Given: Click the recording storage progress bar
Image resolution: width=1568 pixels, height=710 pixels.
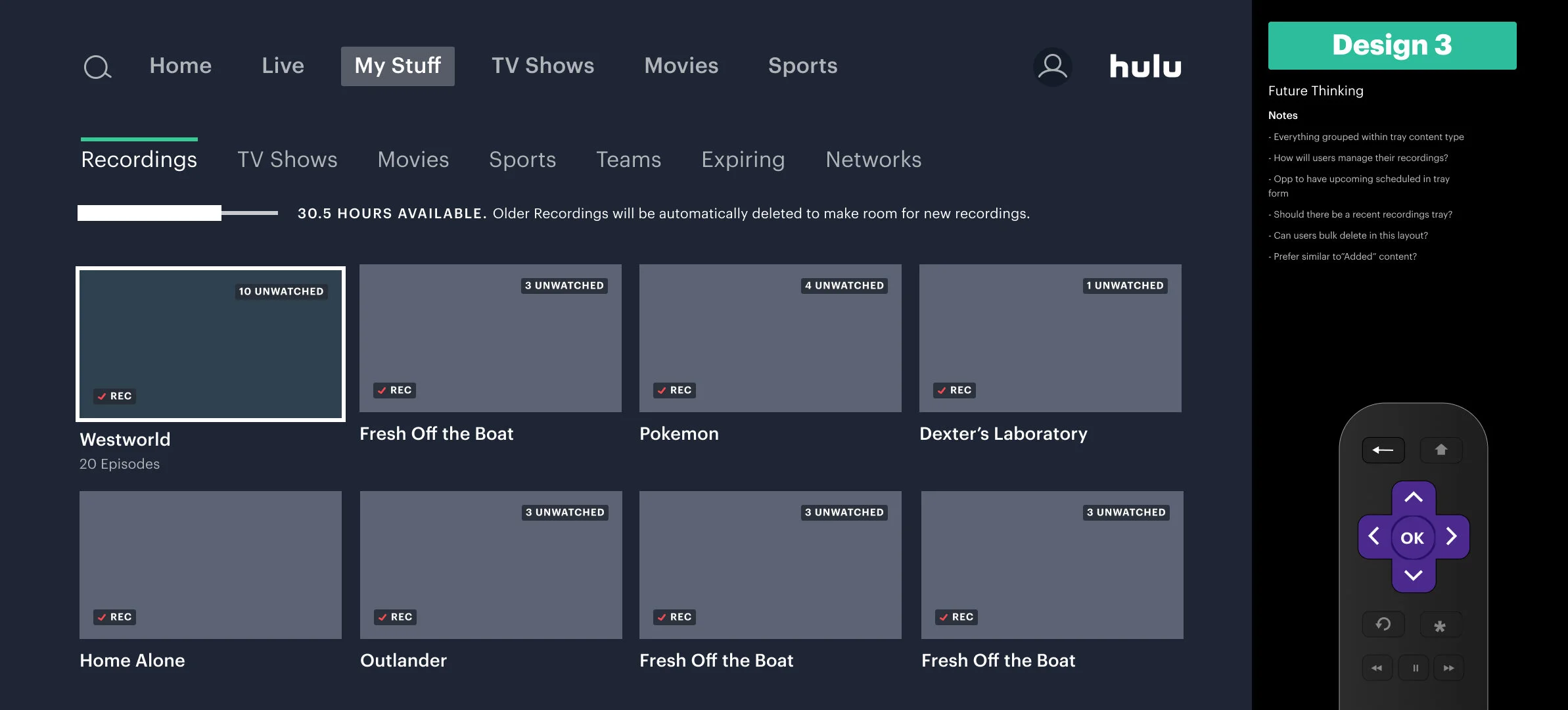Looking at the screenshot, I should tap(177, 213).
